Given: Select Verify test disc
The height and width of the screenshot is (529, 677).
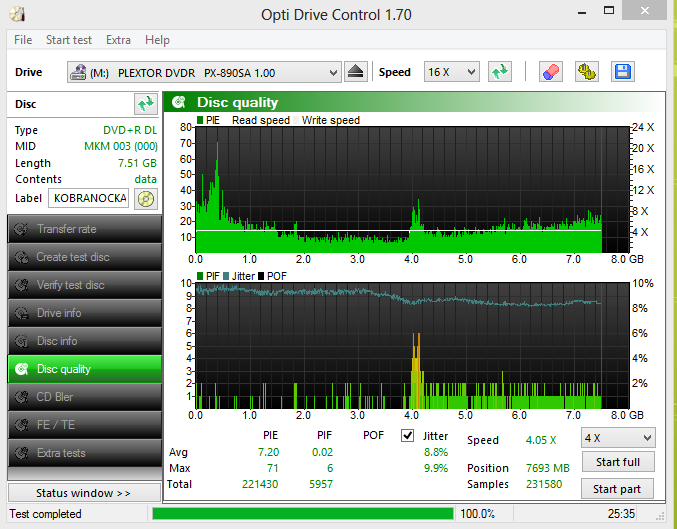Looking at the screenshot, I should coord(85,285).
